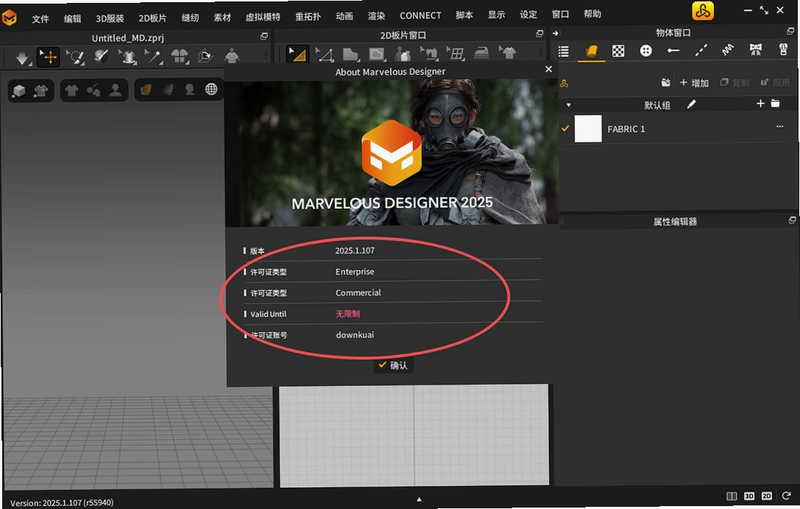The width and height of the screenshot is (800, 509).
Task: Open the yellow CONNECT badge in title bar
Action: (x=703, y=11)
